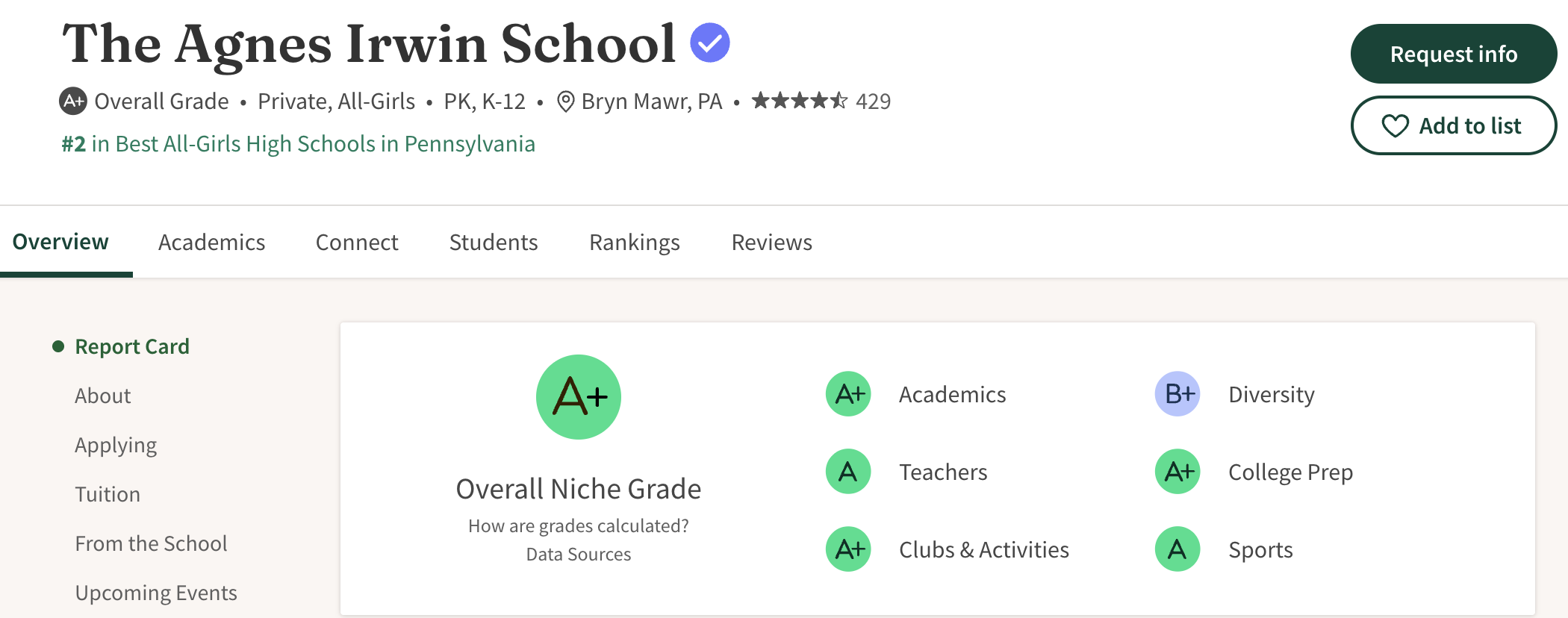Screen dimensions: 1568x618
Task: Click the verified checkmark badge icon
Action: coord(709,43)
